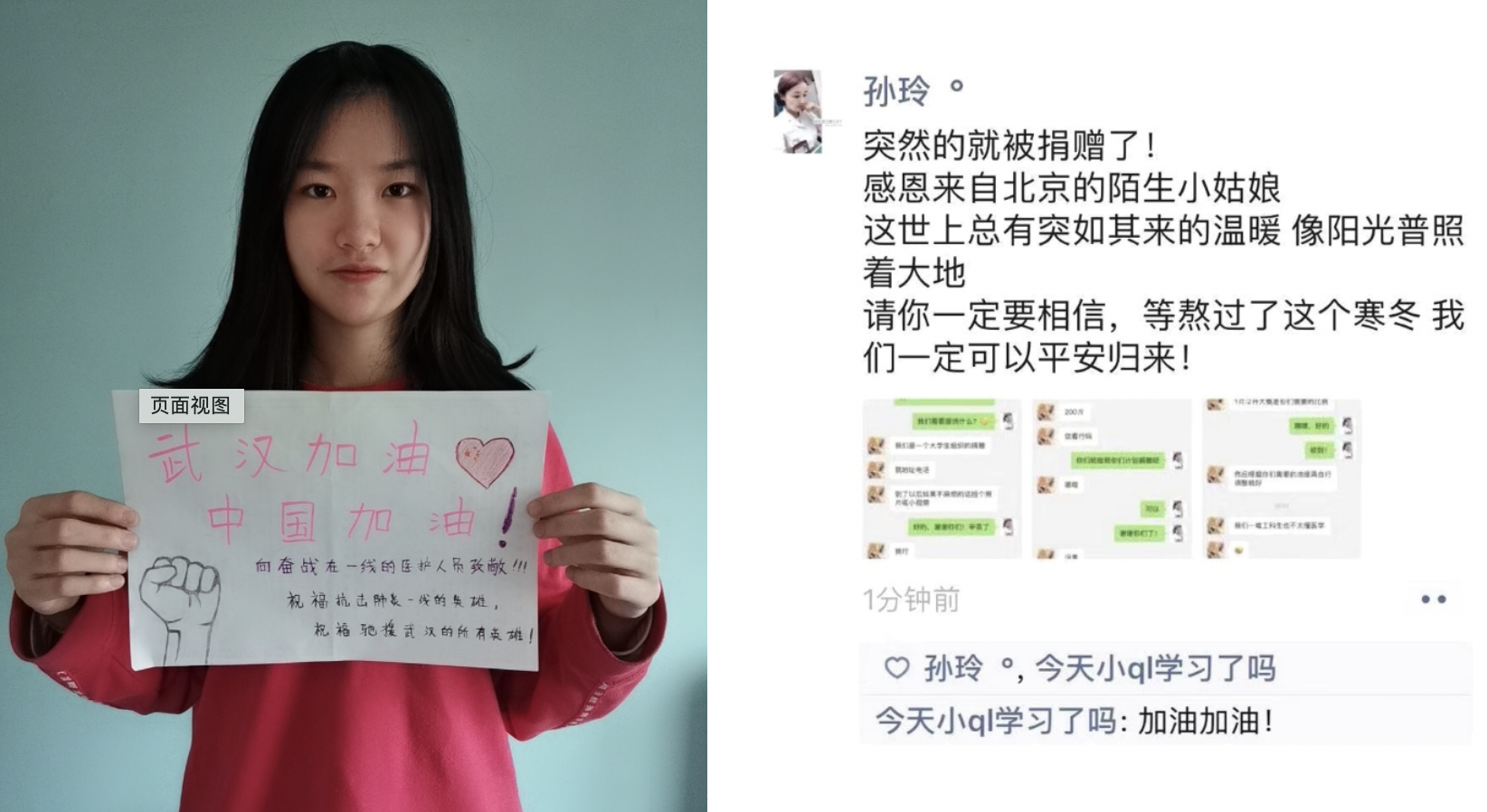Open the third chat screenshot thumbnail

[x=1281, y=478]
